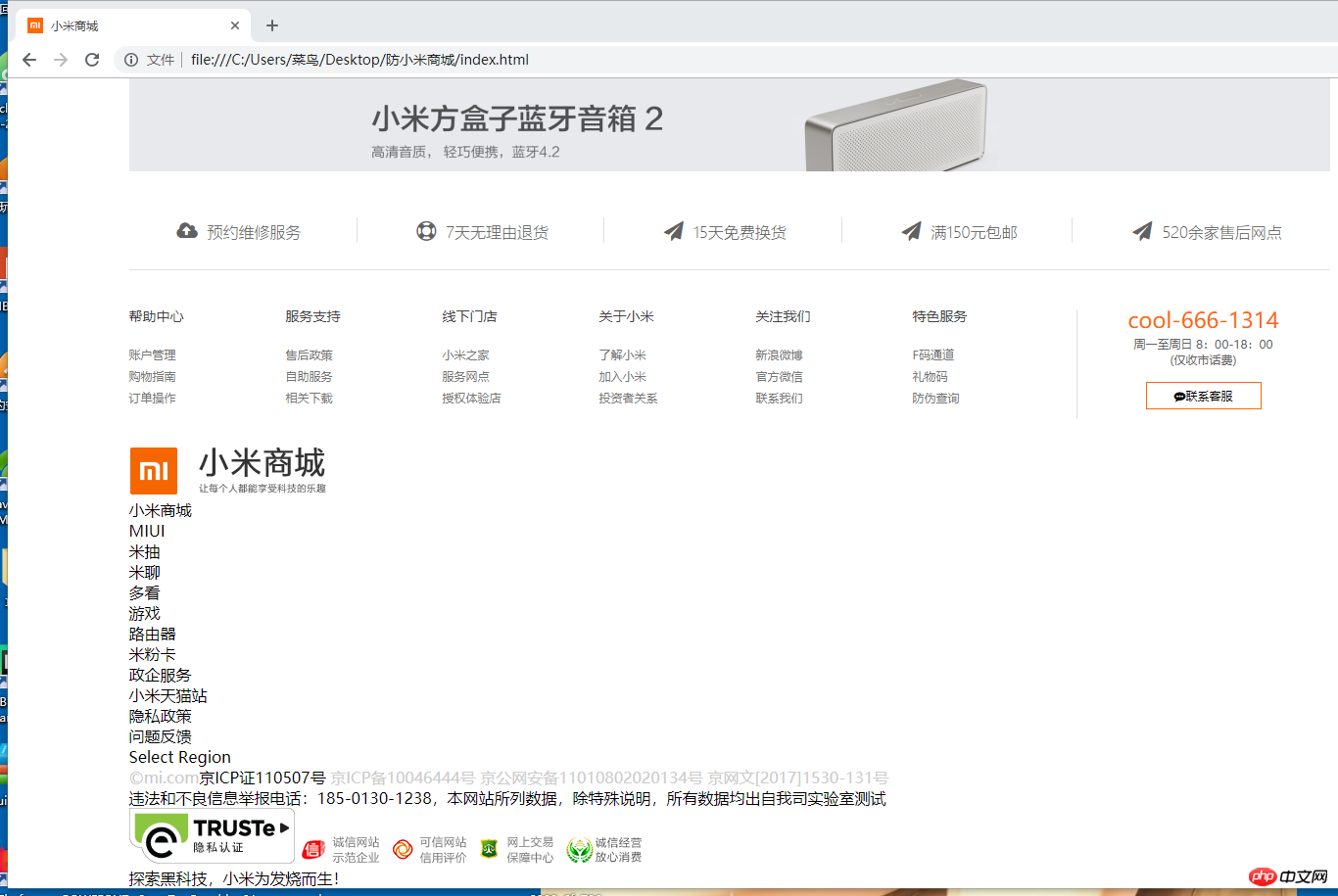This screenshot has height=896, width=1338.
Task: Open the 预约维修服务 link
Action: tap(254, 232)
